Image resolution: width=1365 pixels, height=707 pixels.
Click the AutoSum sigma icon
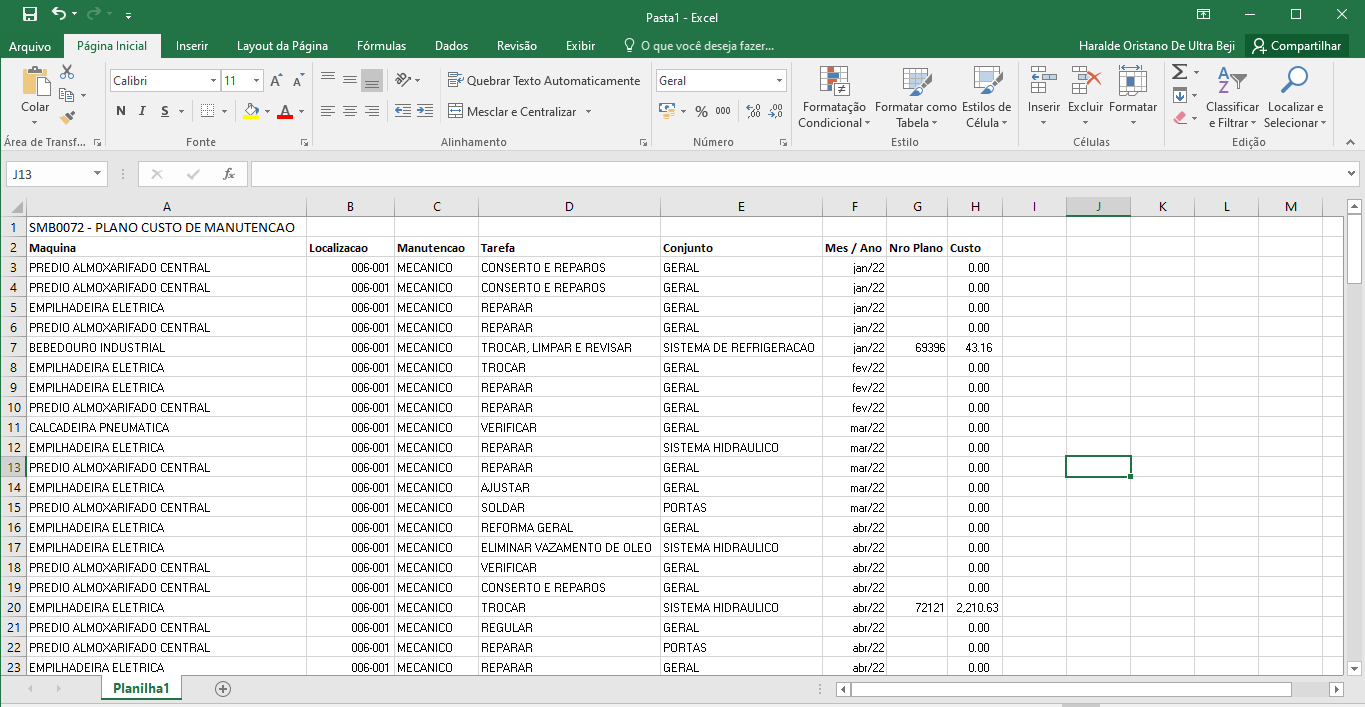(x=1180, y=72)
